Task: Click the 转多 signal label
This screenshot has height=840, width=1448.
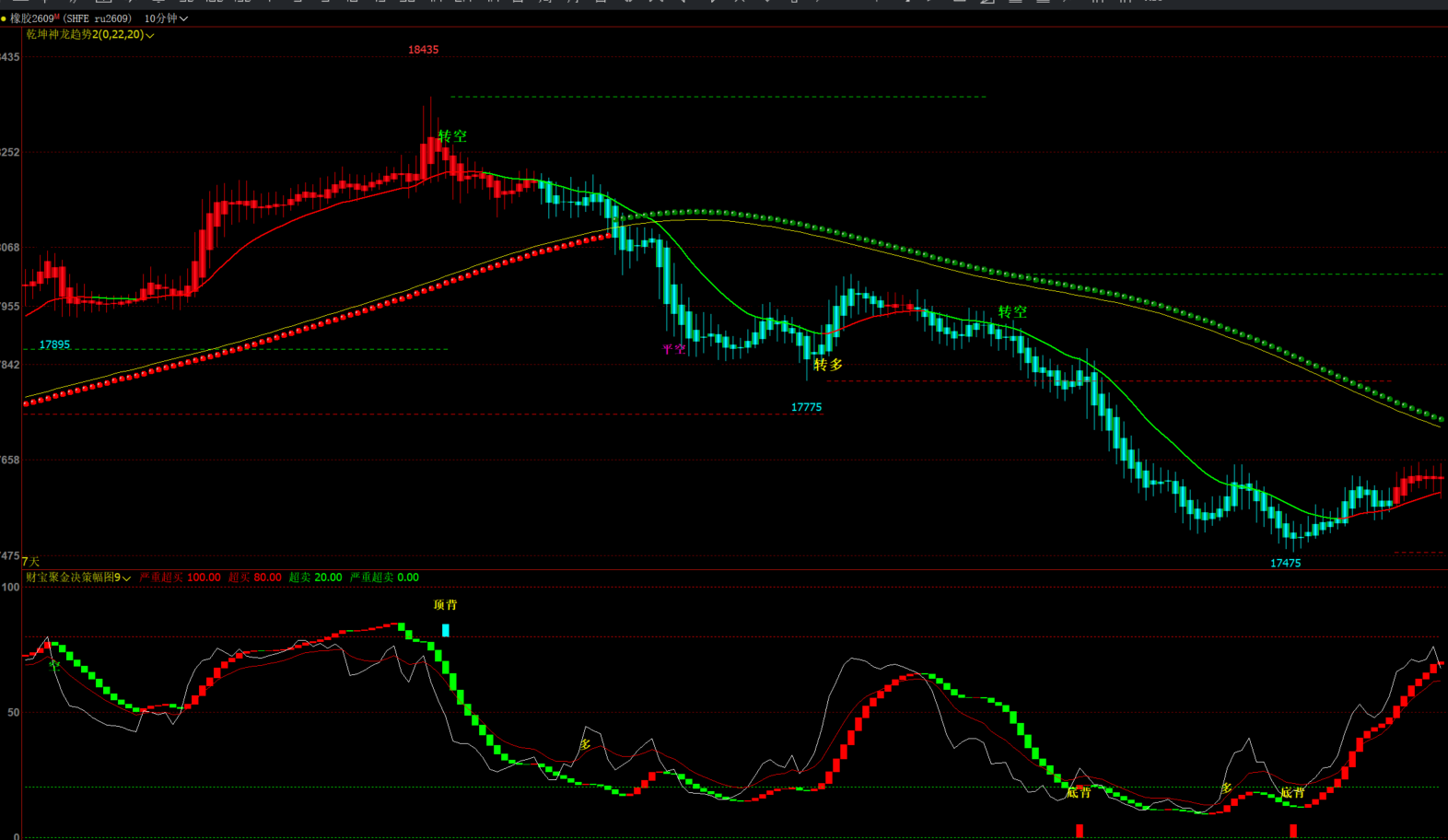Action: tap(828, 365)
